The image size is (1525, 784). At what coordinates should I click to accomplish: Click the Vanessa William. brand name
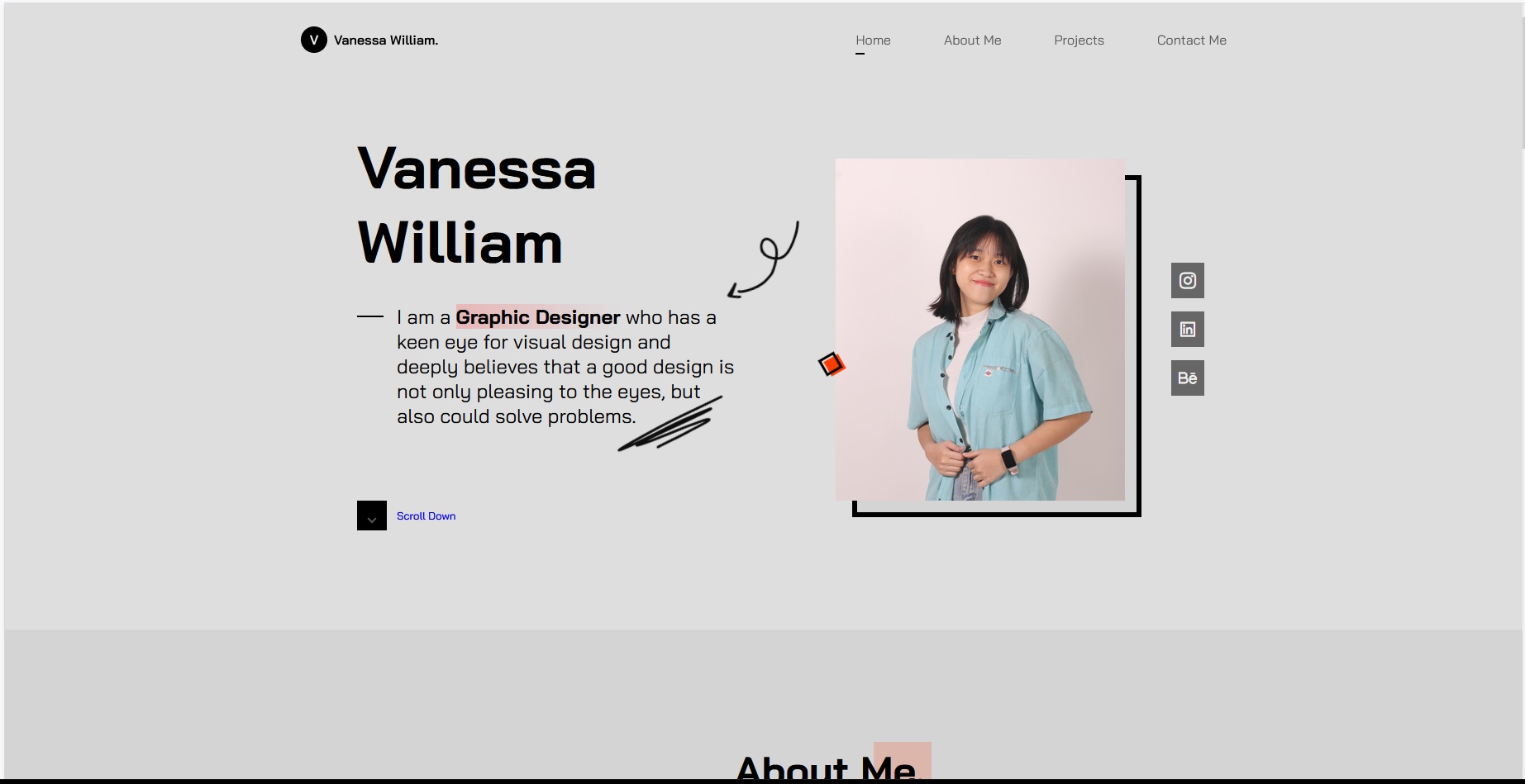pyautogui.click(x=386, y=40)
